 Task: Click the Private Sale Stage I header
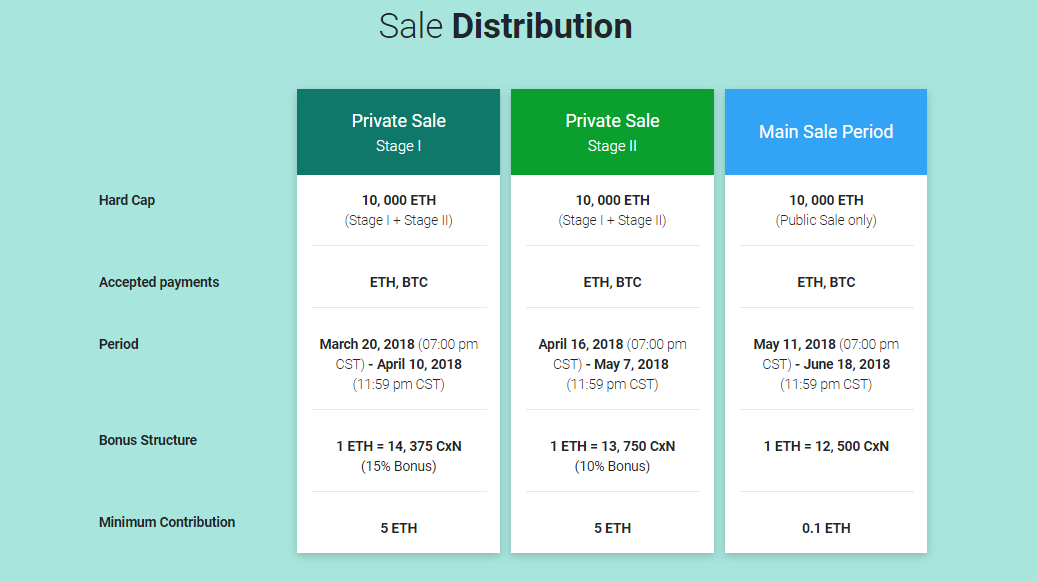coord(398,132)
